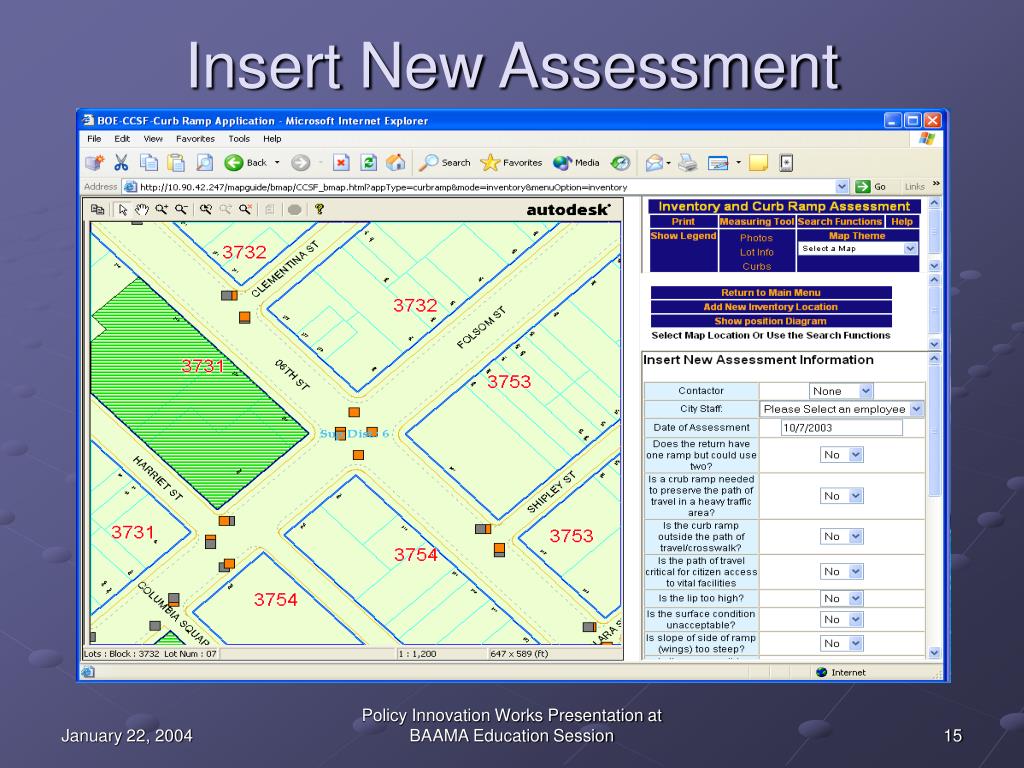The width and height of the screenshot is (1024, 768).
Task: Click the yellow Help question mark in map toolbar
Action: coord(319,209)
